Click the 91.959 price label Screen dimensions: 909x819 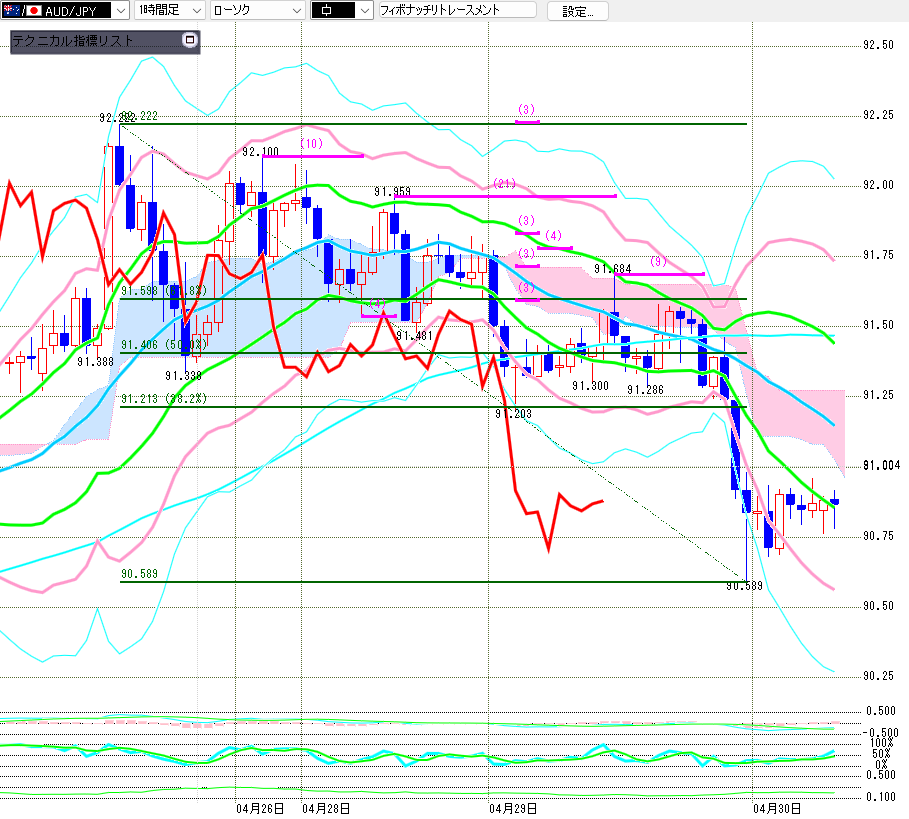pos(392,191)
